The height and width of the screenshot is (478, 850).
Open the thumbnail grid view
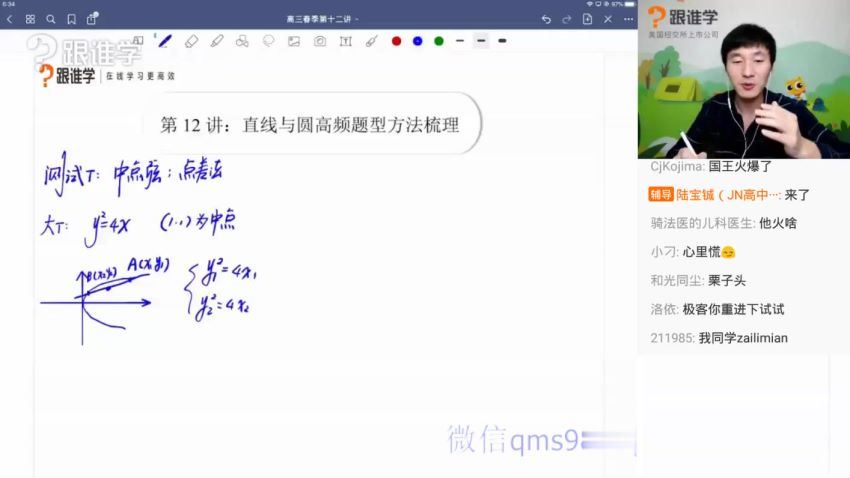30,19
